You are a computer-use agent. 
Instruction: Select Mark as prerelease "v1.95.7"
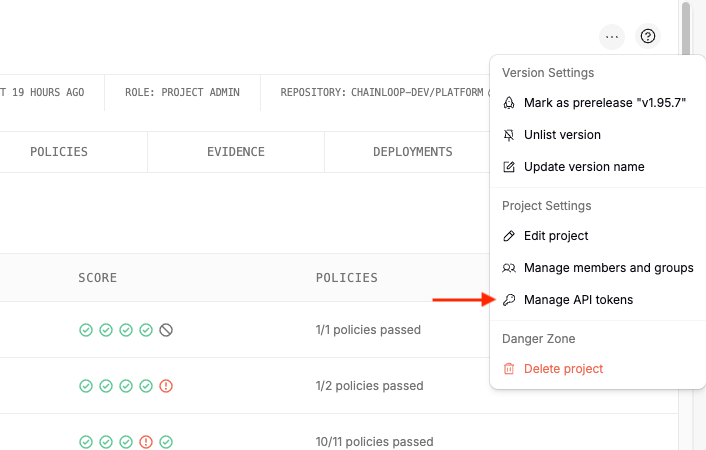tap(597, 103)
